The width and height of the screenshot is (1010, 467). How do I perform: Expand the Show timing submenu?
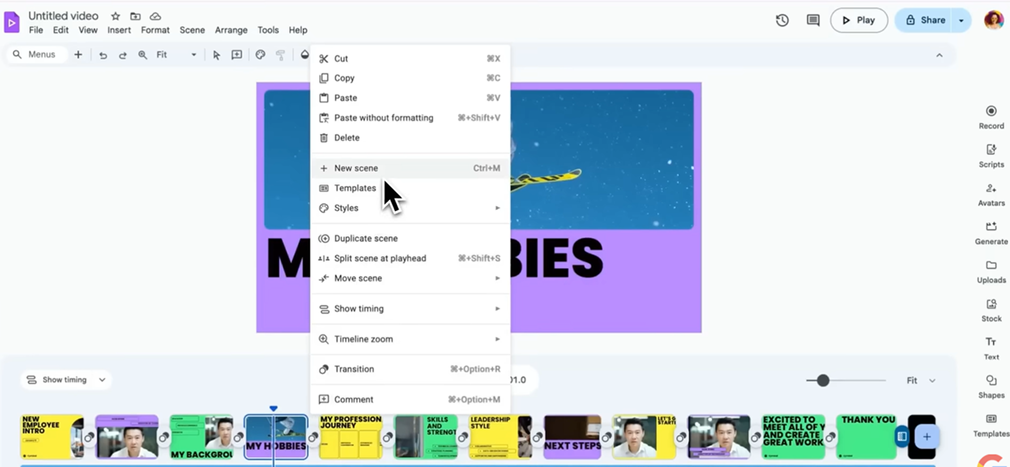point(410,309)
